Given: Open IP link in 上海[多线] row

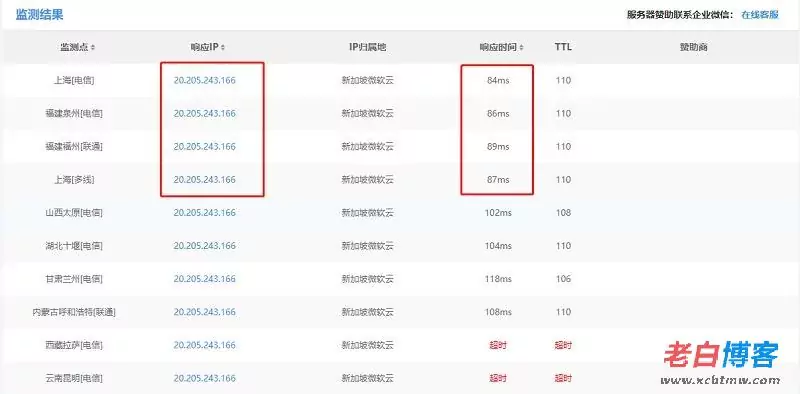Looking at the screenshot, I should (x=205, y=180).
